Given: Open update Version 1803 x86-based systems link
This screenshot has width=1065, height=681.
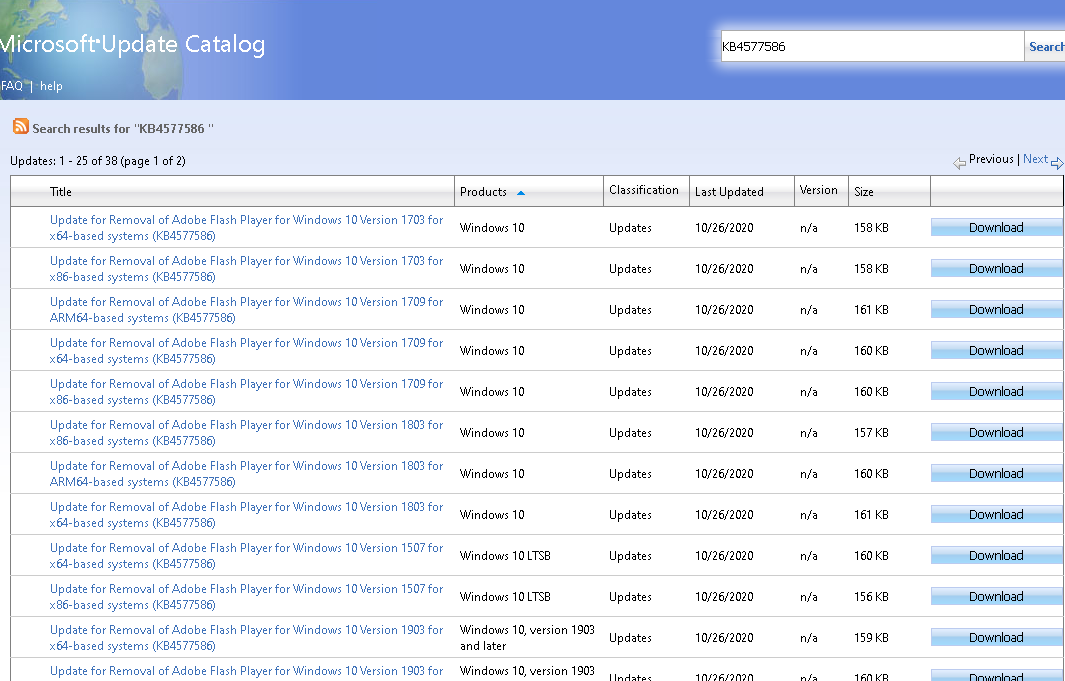Looking at the screenshot, I should 247,432.
